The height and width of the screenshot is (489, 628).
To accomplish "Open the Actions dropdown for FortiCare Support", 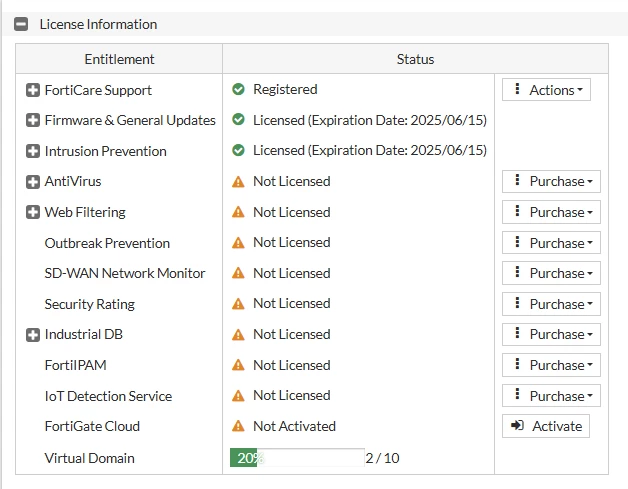I will coord(546,90).
